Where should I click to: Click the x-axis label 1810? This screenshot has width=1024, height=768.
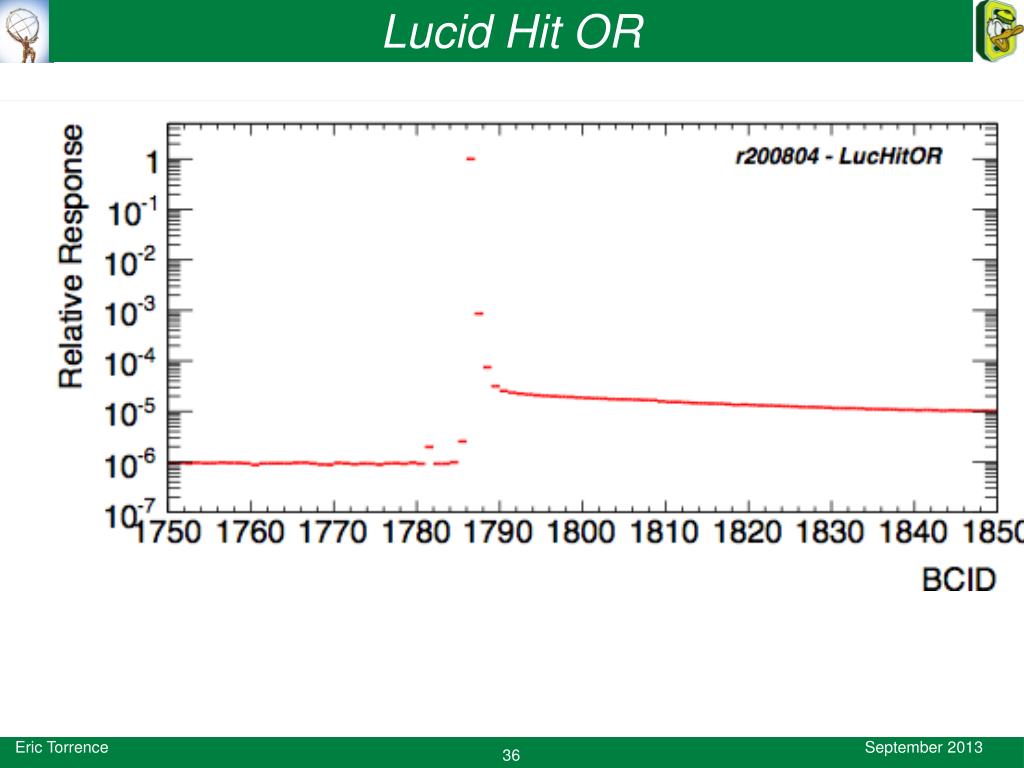tap(665, 532)
